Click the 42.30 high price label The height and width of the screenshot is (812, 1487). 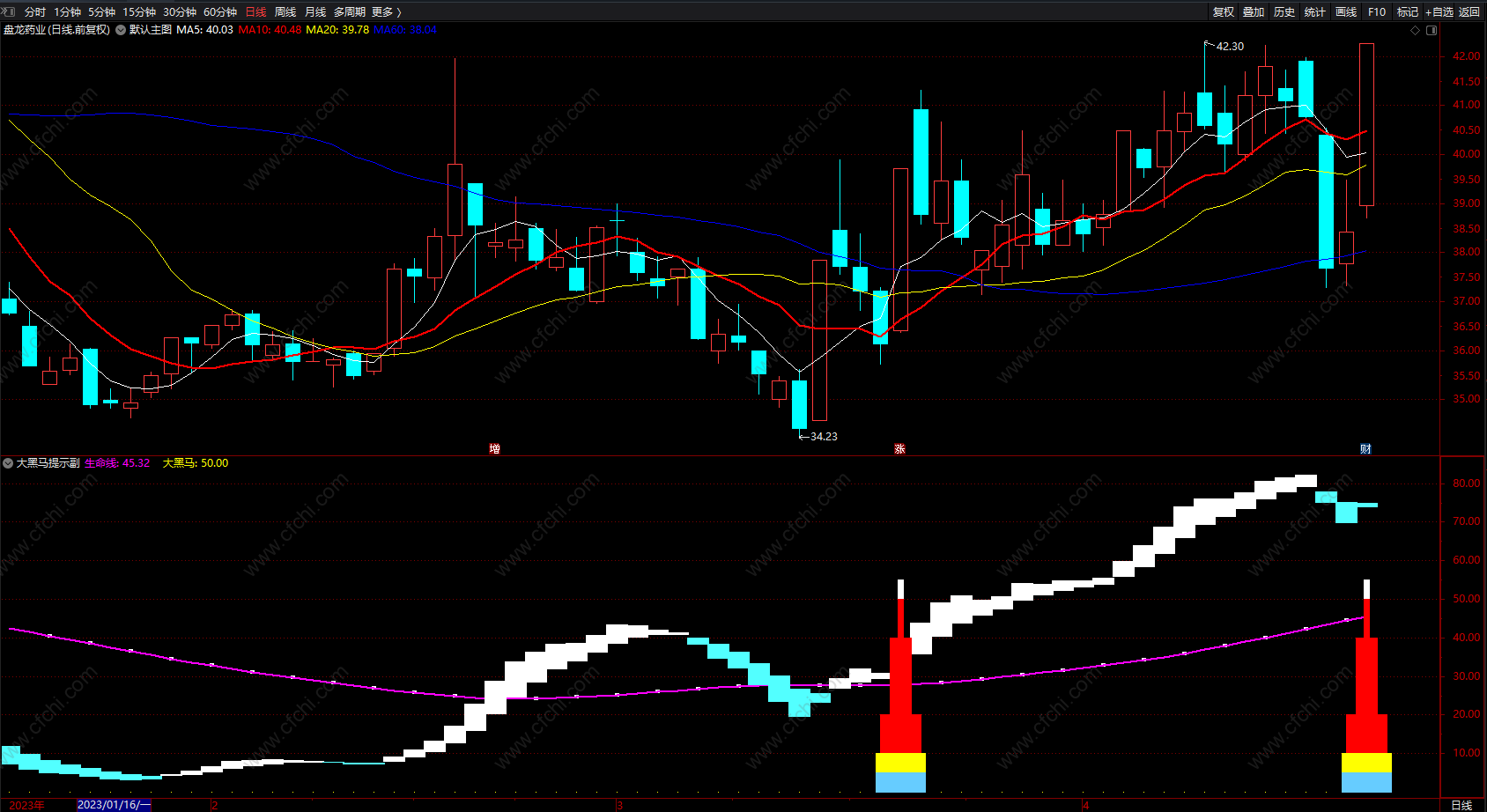point(1230,47)
